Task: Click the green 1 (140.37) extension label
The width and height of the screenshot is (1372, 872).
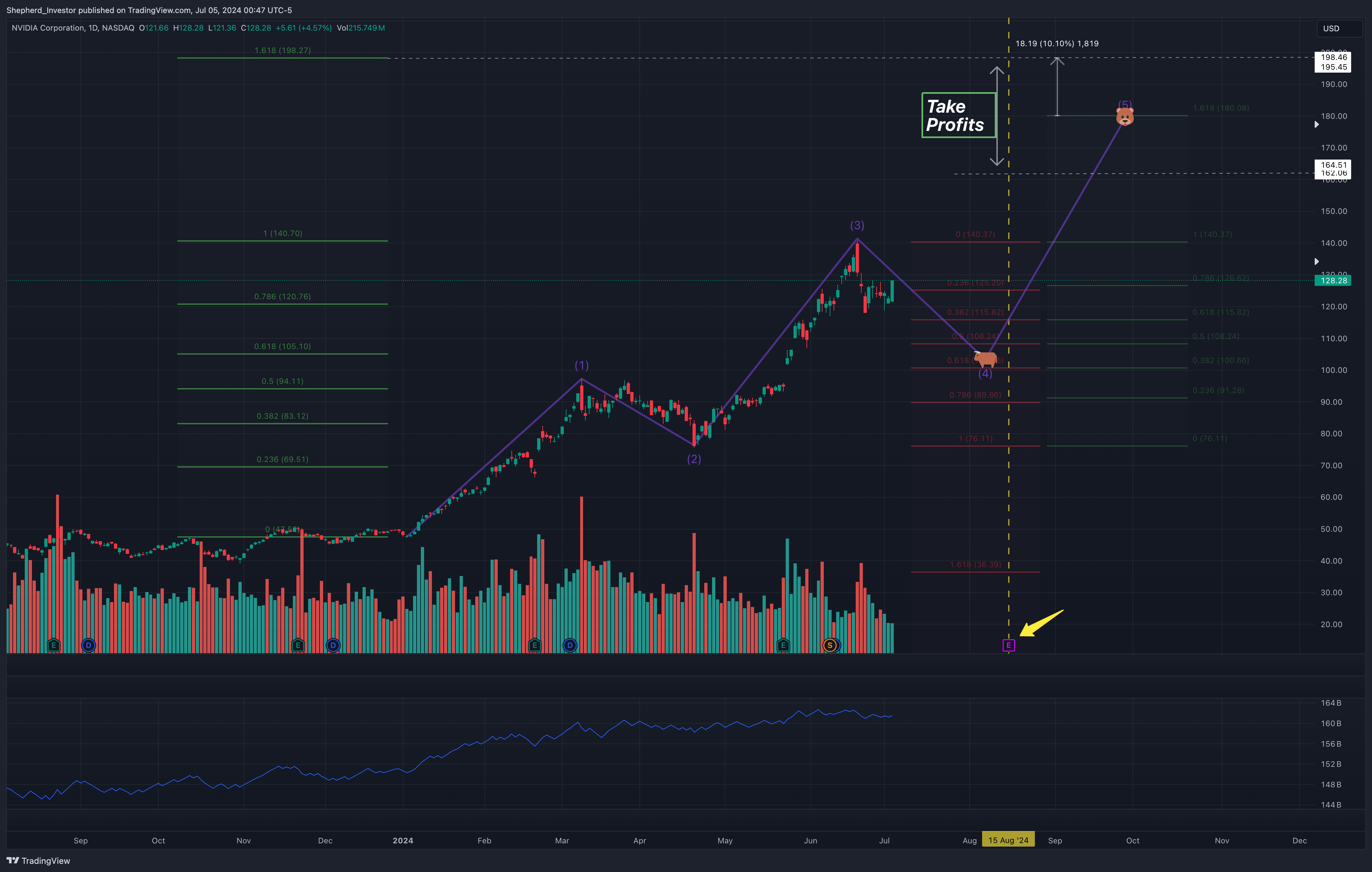Action: tap(1212, 235)
